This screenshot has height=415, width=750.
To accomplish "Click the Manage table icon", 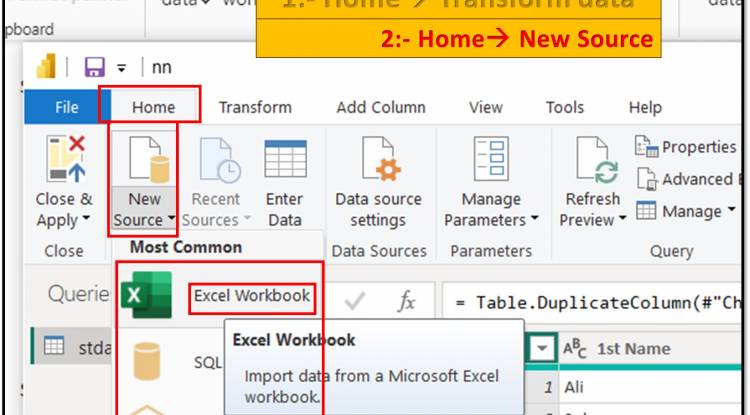I will point(646,211).
